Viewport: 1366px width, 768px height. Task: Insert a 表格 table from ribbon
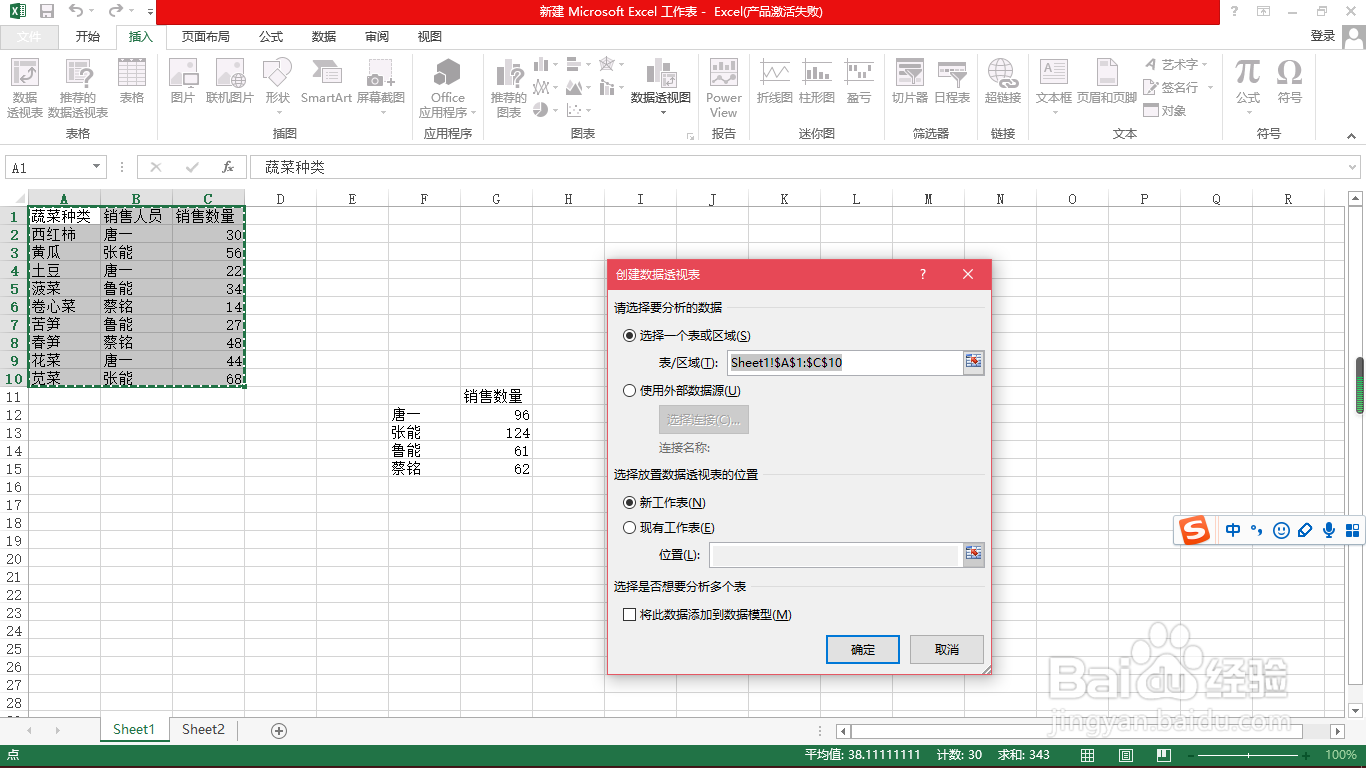(132, 82)
